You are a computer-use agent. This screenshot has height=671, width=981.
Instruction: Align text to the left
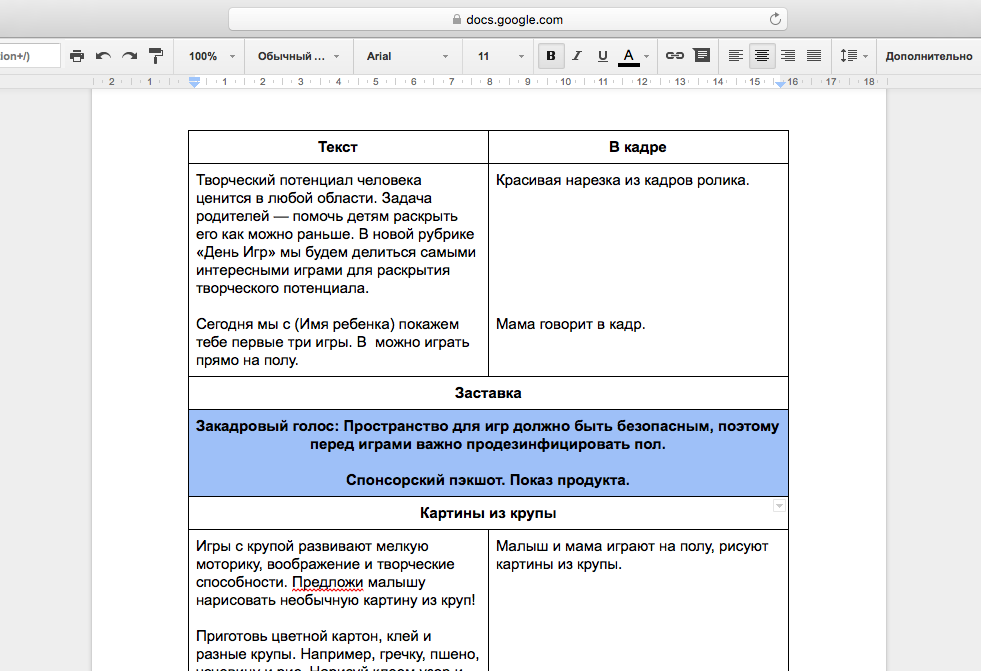pyautogui.click(x=736, y=56)
